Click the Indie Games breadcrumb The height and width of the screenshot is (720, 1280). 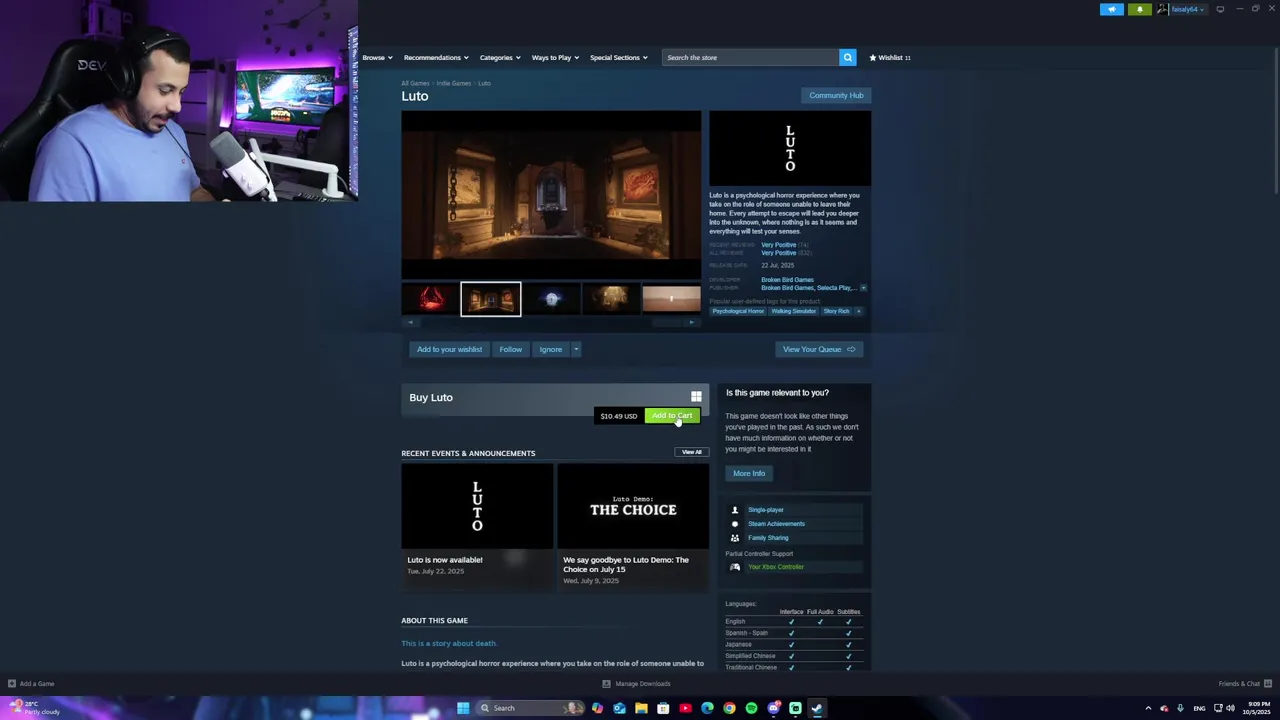click(453, 83)
